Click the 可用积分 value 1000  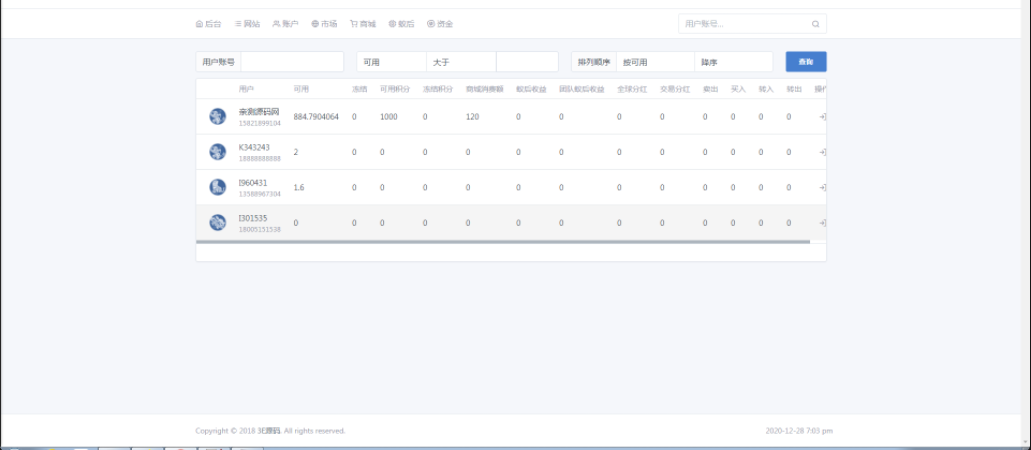389,117
